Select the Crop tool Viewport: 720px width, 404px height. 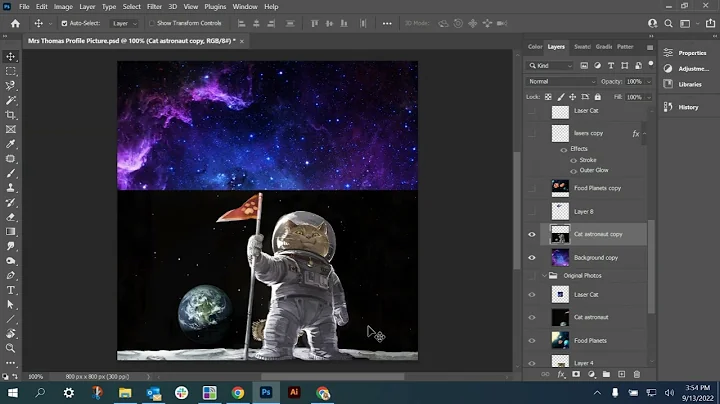click(11, 115)
